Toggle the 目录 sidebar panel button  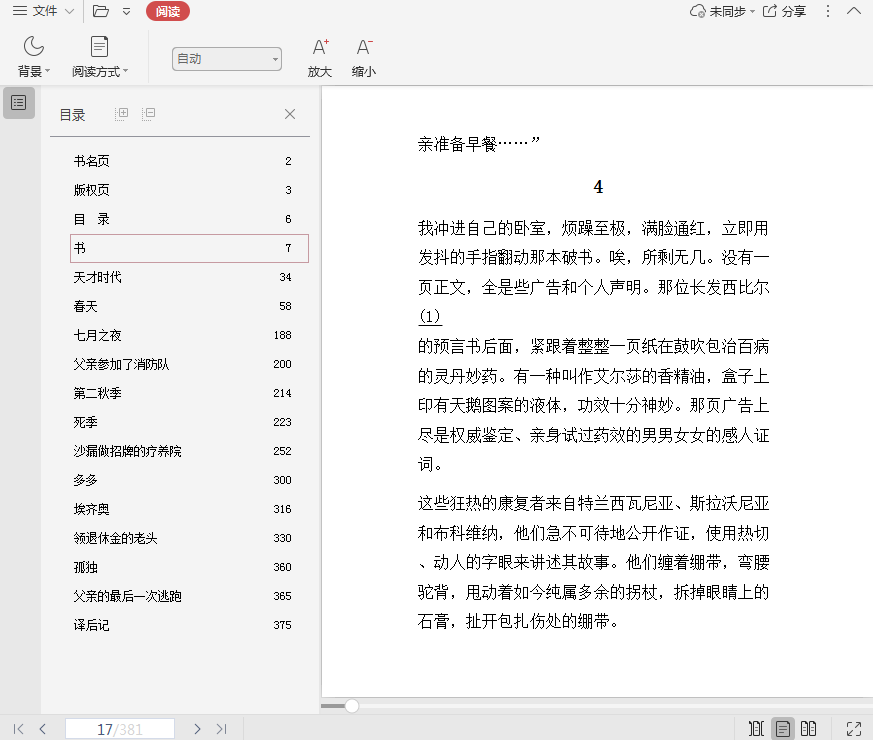[x=19, y=103]
